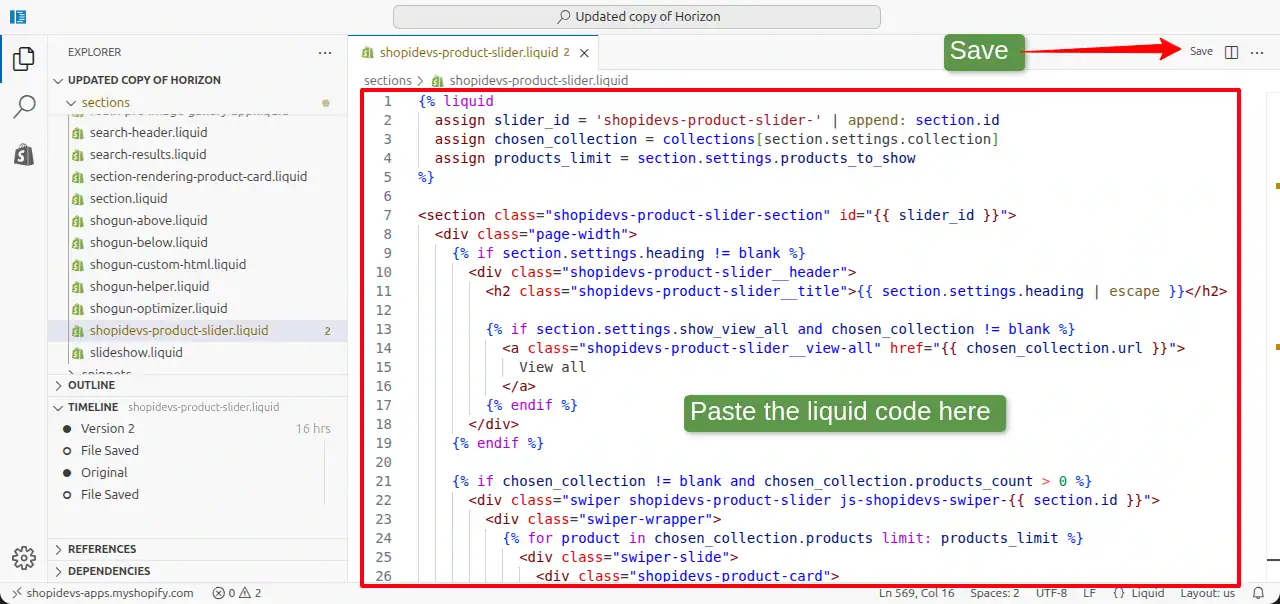The image size is (1280, 604).
Task: Open editor more actions ellipsis
Action: click(1257, 52)
